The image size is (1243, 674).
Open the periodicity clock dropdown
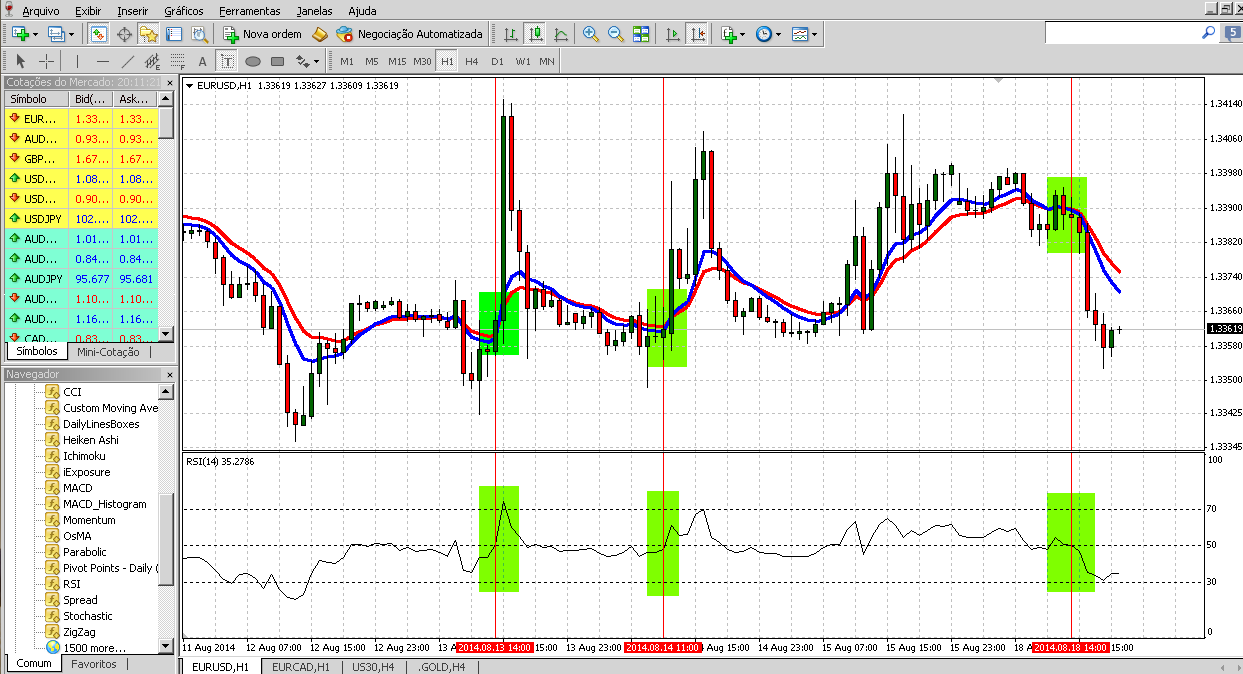tap(768, 34)
